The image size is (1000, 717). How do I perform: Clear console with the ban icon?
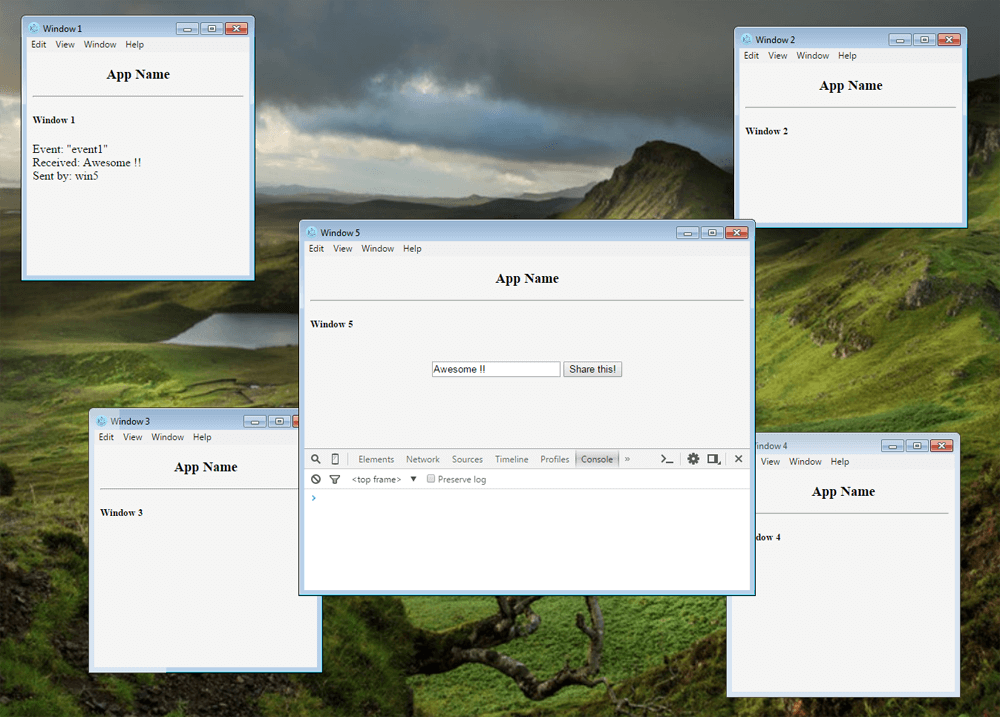[316, 479]
